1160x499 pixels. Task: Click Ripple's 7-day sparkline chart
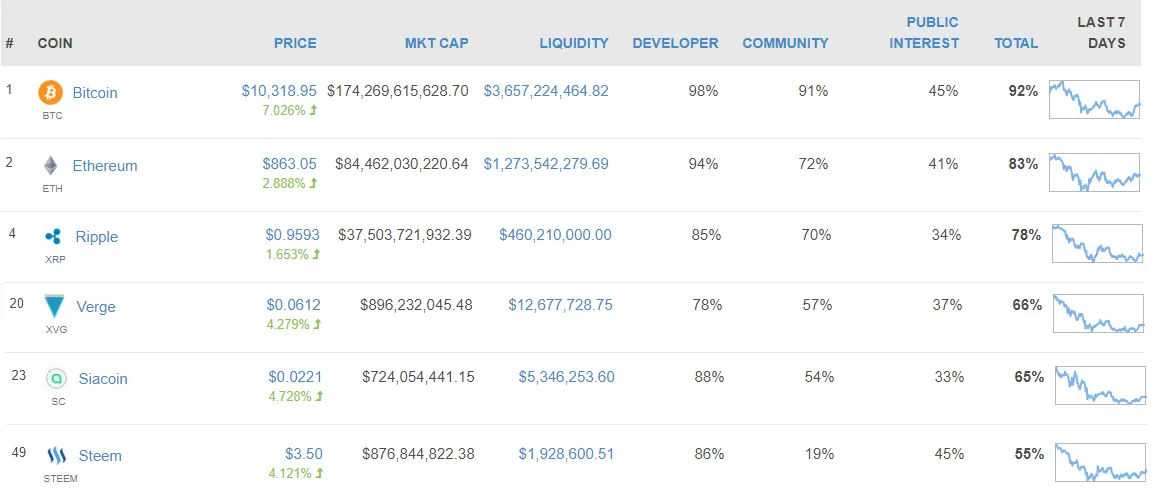1097,243
